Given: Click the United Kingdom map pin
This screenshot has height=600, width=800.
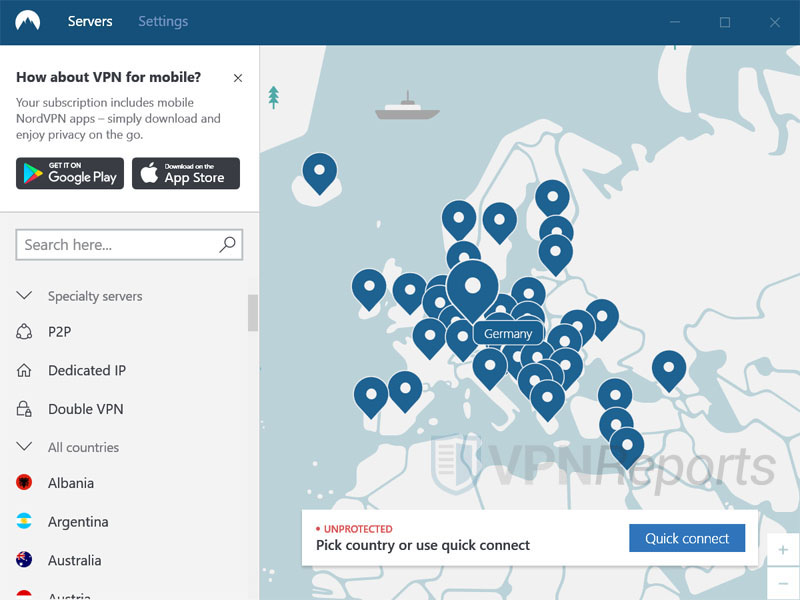Looking at the screenshot, I should pyautogui.click(x=409, y=293).
